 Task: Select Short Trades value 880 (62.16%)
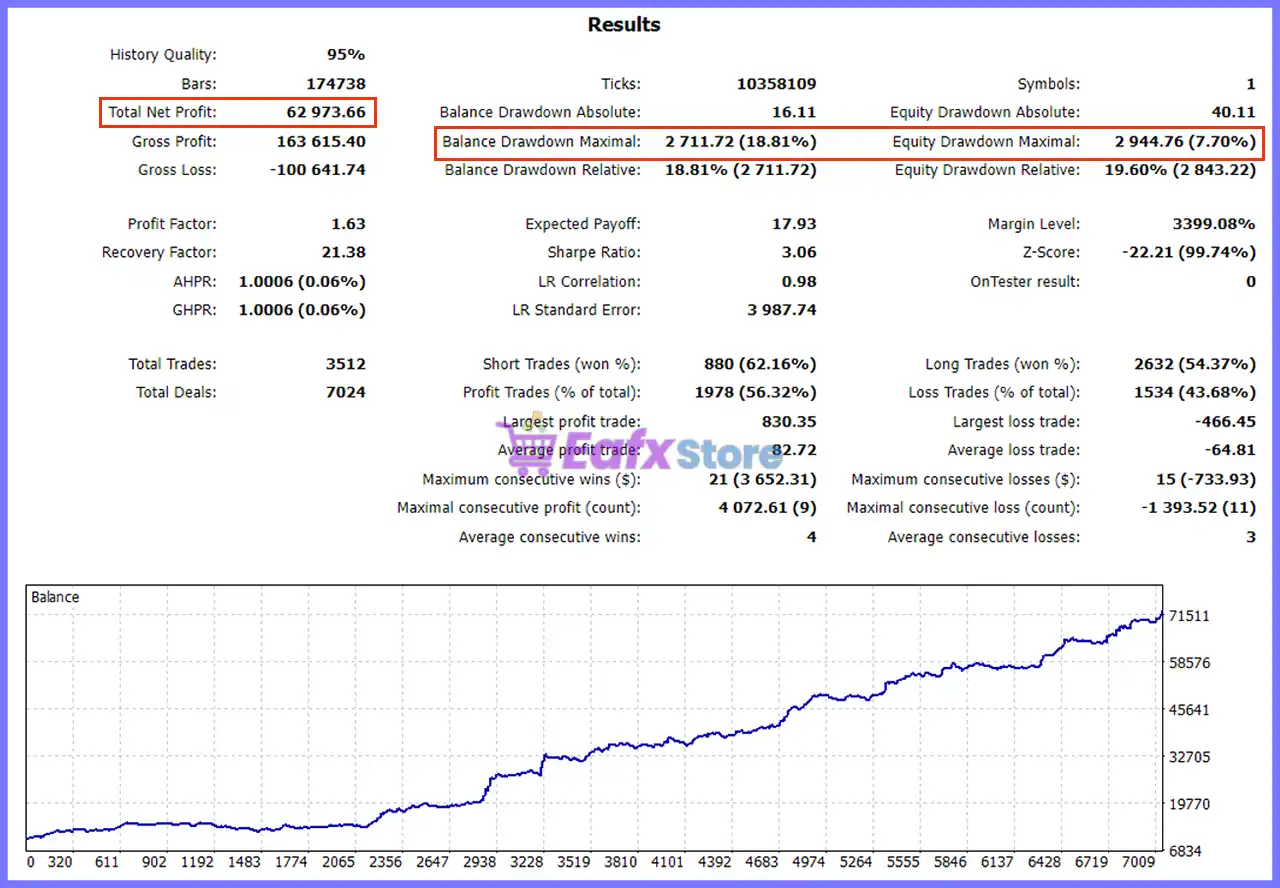coord(761,364)
